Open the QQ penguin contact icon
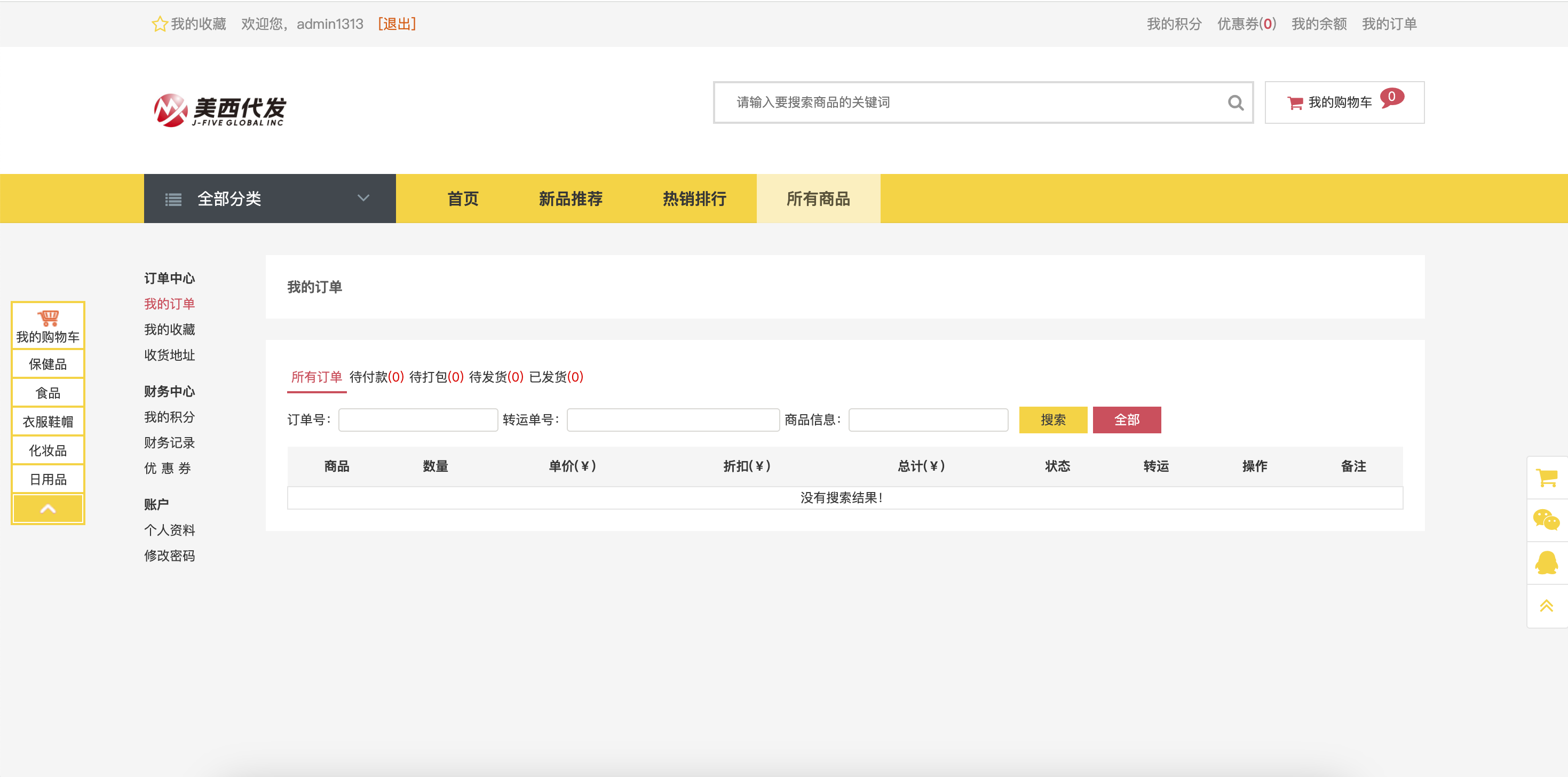The height and width of the screenshot is (777, 1568). coord(1547,563)
